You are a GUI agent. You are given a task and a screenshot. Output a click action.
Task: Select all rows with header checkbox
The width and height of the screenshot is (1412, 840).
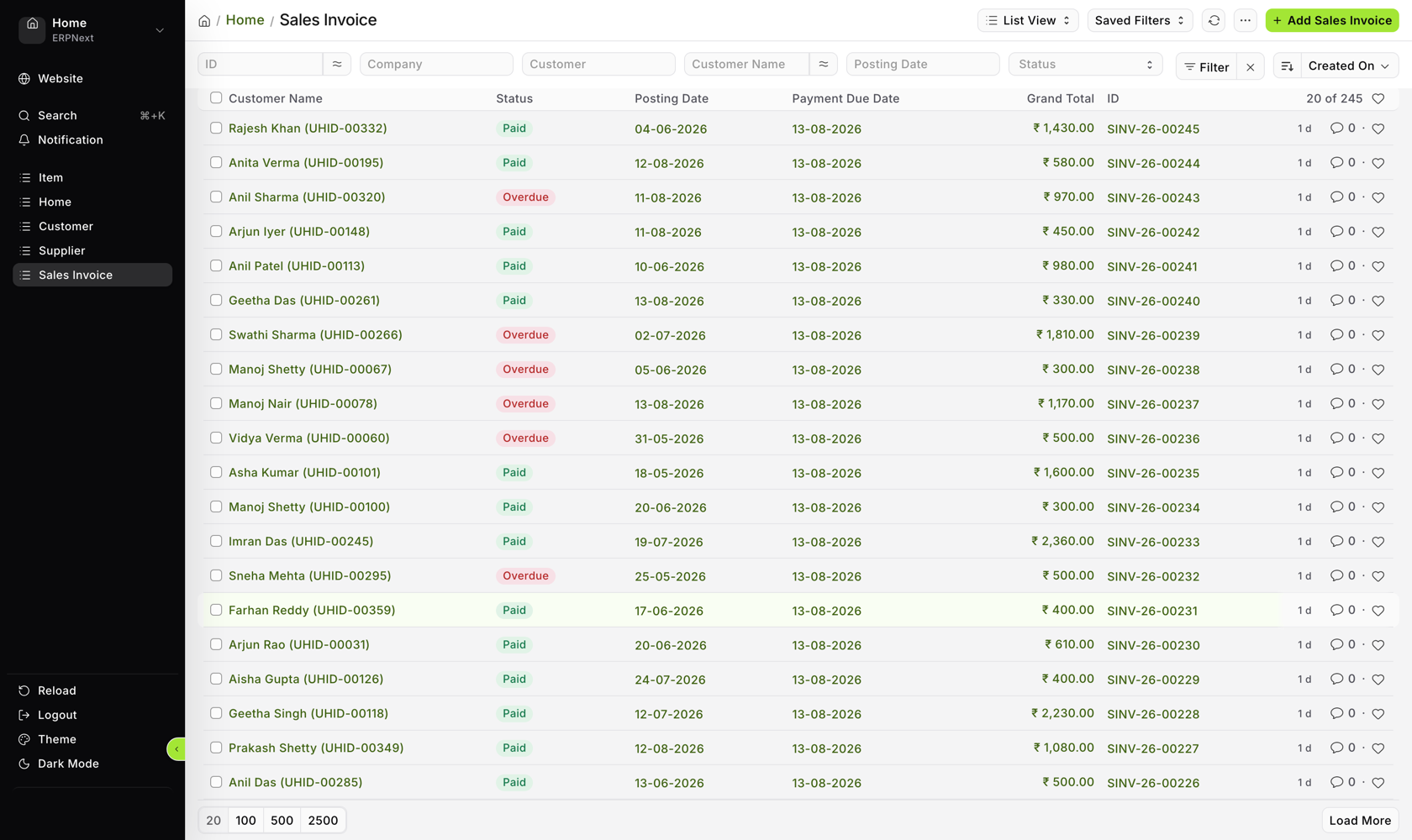tap(216, 98)
